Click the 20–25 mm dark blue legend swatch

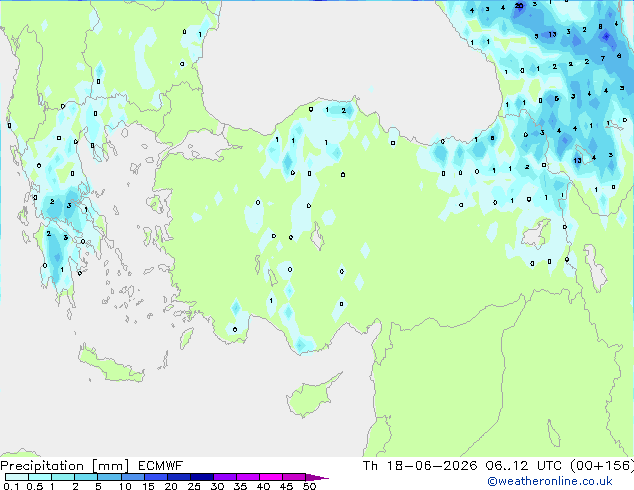[178, 477]
